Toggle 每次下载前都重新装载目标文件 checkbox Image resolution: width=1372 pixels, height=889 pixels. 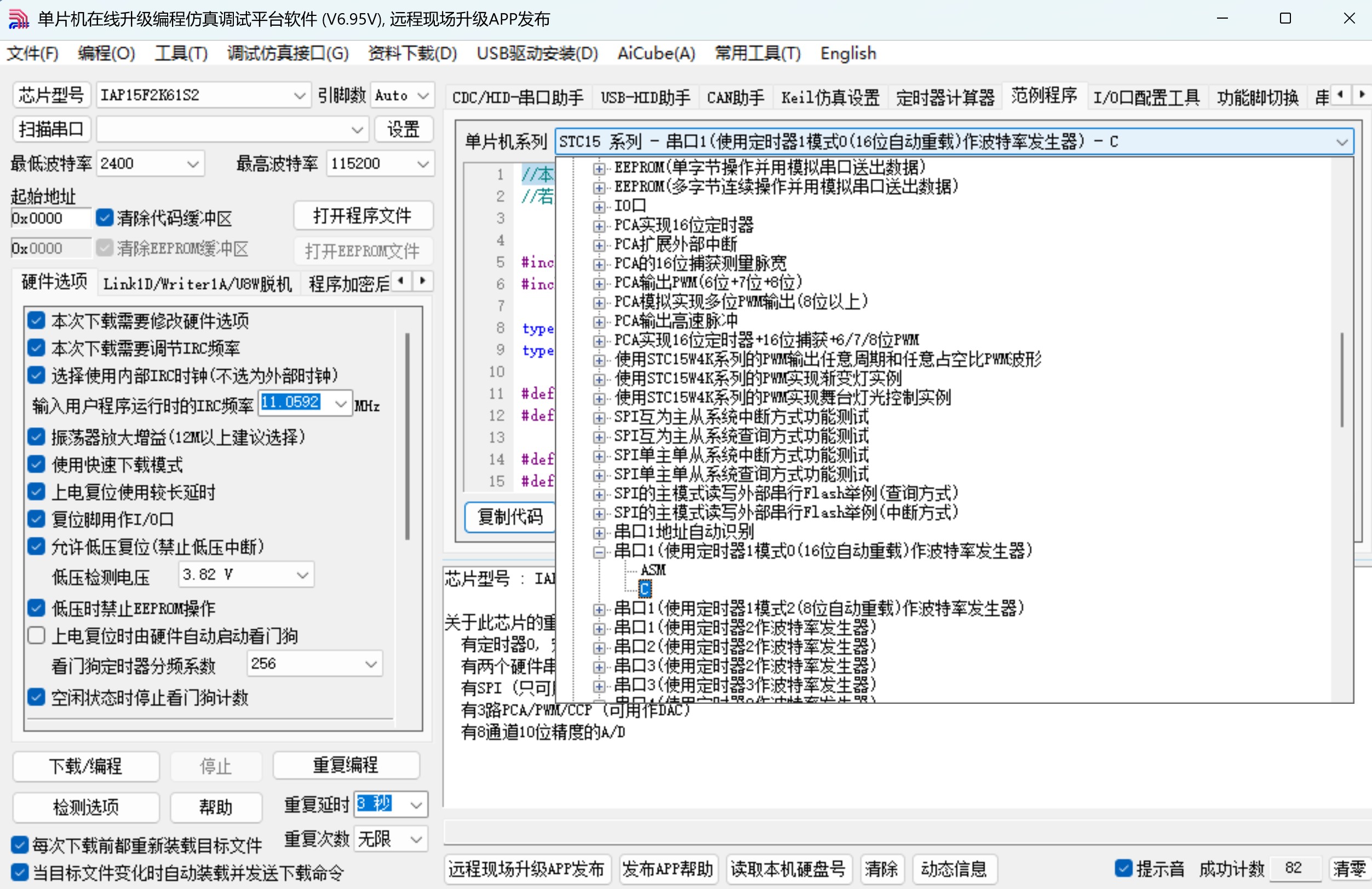pos(20,845)
